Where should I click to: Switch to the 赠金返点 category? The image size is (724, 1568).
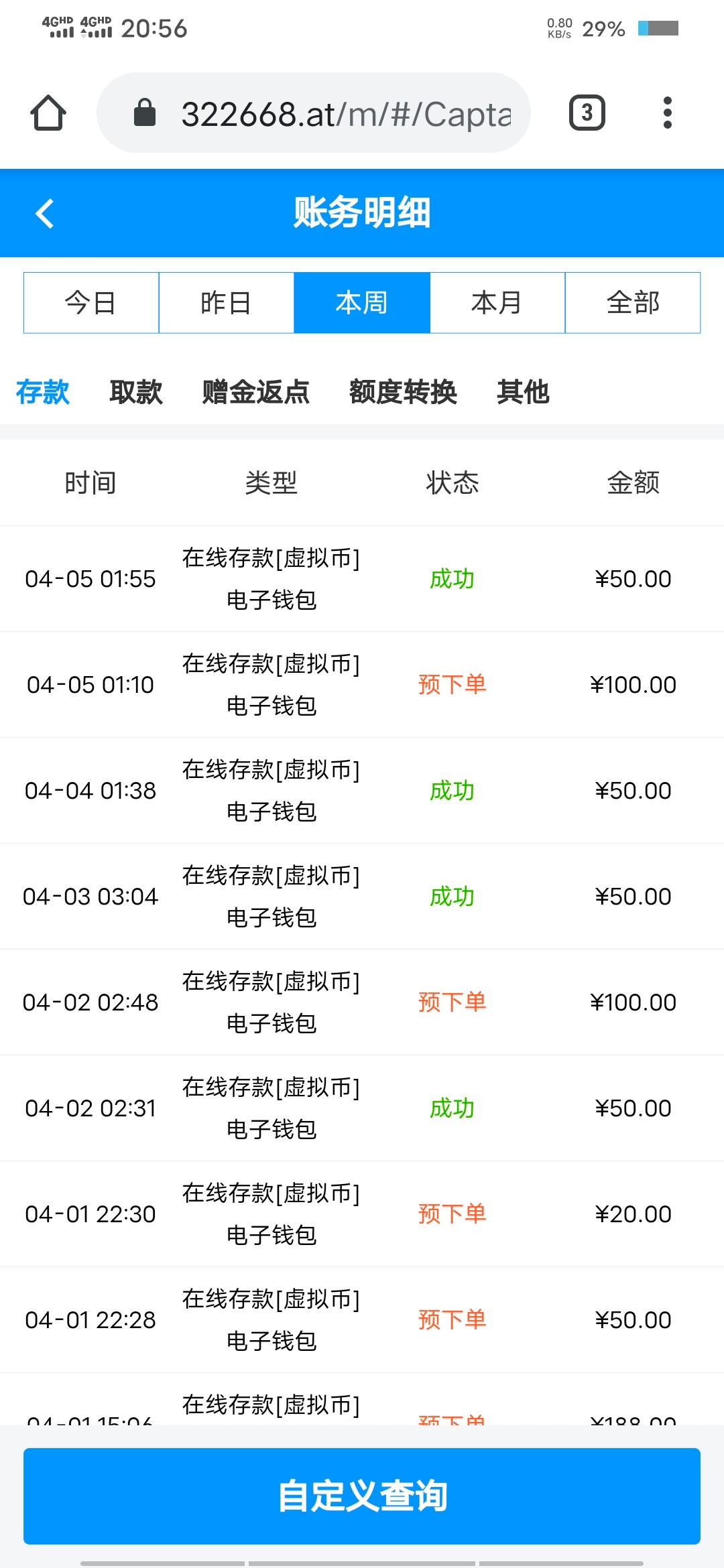(256, 392)
